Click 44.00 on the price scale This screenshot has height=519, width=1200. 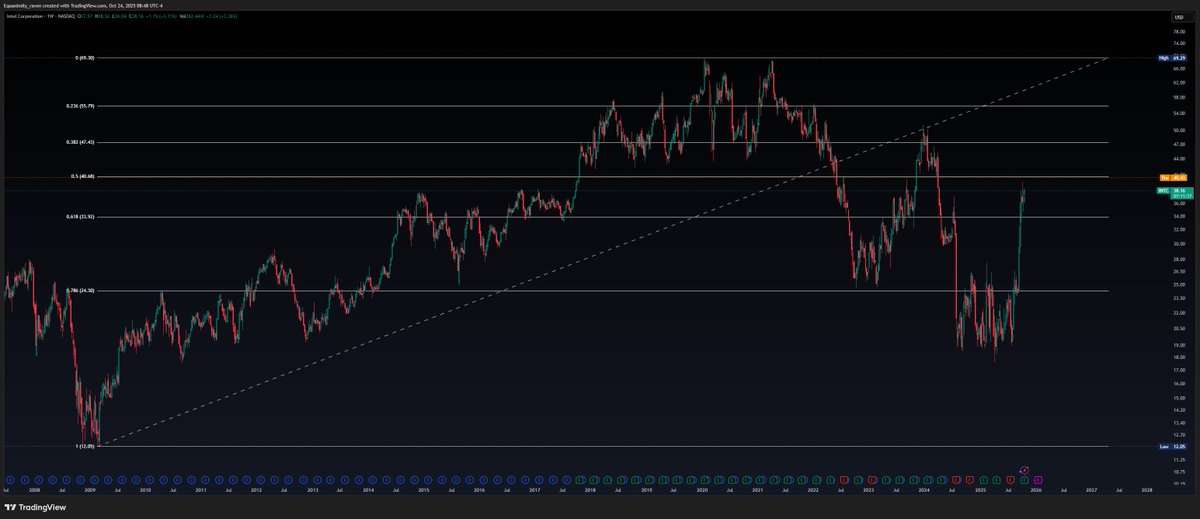click(x=1179, y=158)
